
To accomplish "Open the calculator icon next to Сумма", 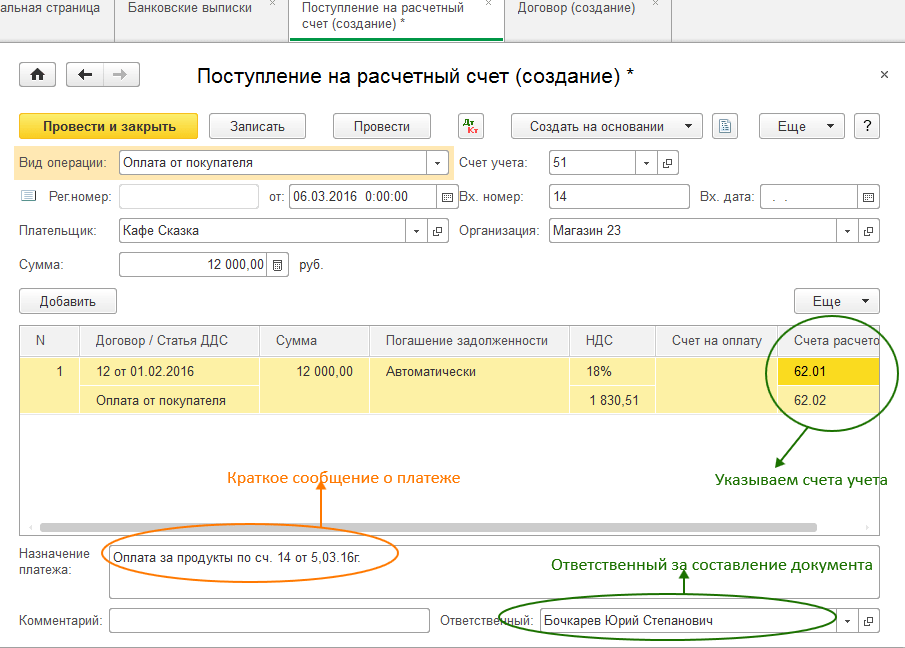I will (278, 265).
